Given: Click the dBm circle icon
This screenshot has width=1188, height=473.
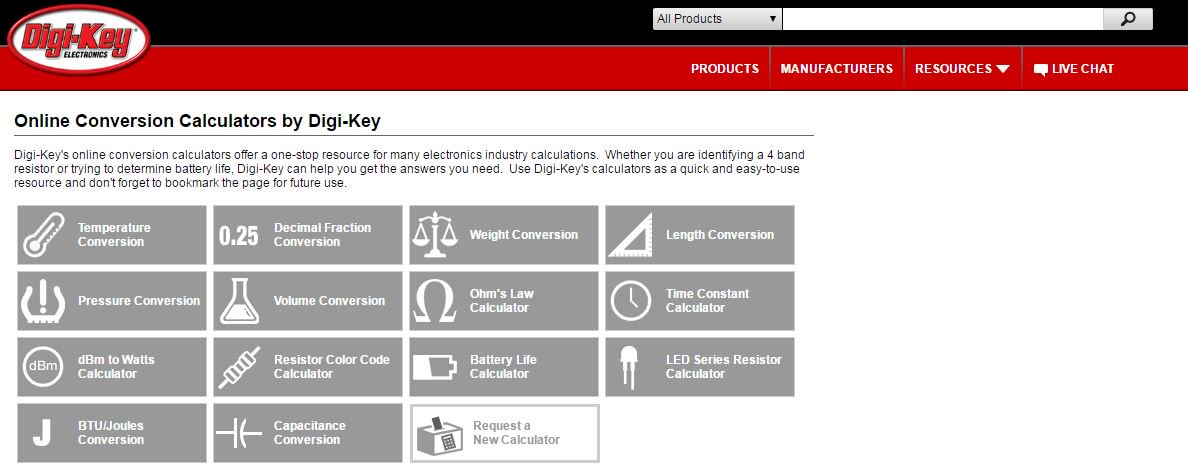Looking at the screenshot, I should pos(43,367).
